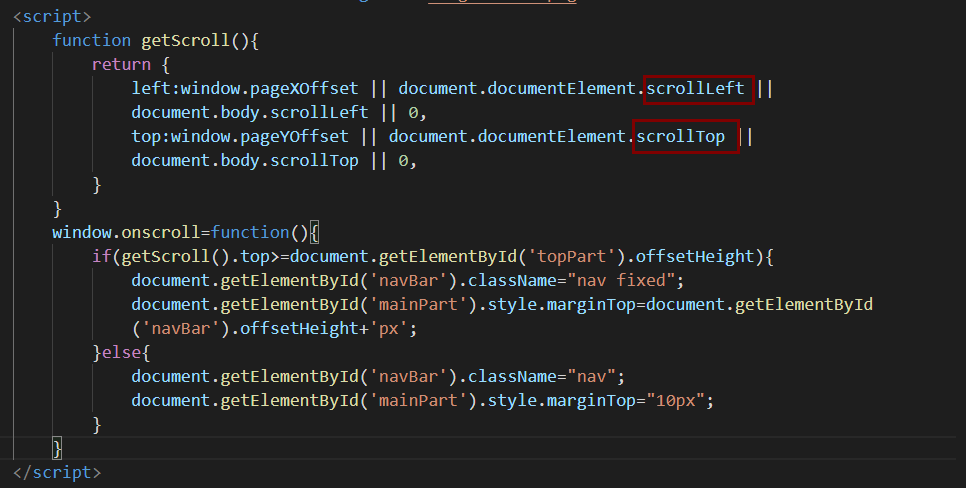
Task: Click the opening <script> tag
Action: [x=52, y=16]
